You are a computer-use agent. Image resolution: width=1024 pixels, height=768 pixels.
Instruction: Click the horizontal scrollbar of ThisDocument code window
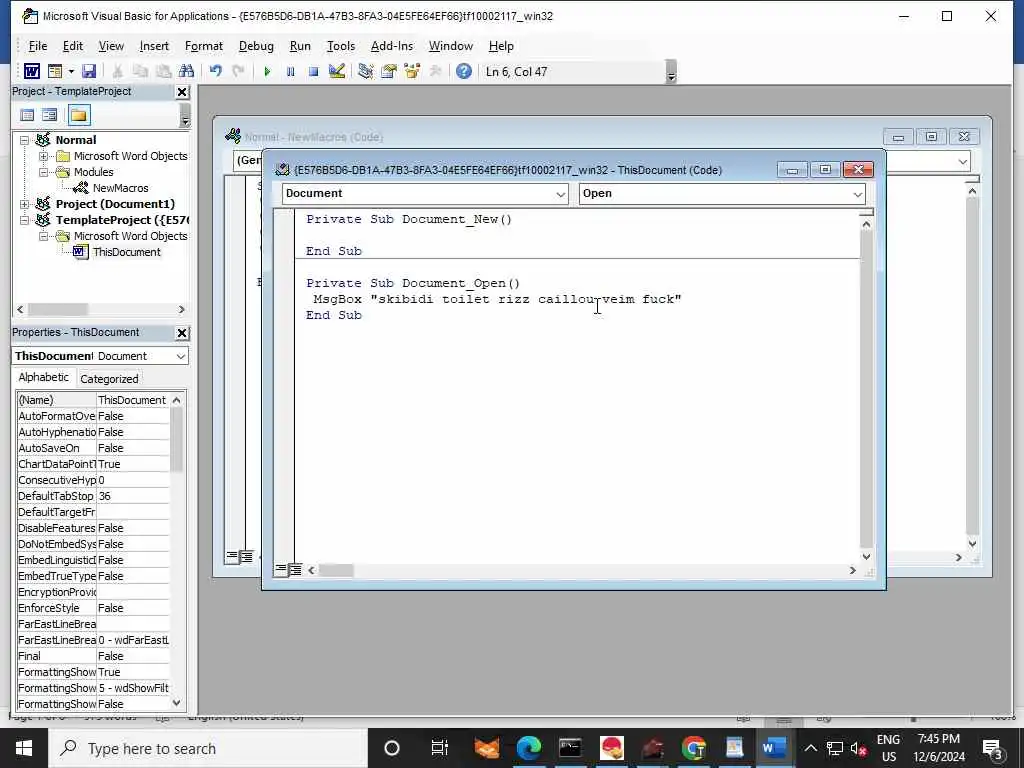pyautogui.click(x=581, y=570)
